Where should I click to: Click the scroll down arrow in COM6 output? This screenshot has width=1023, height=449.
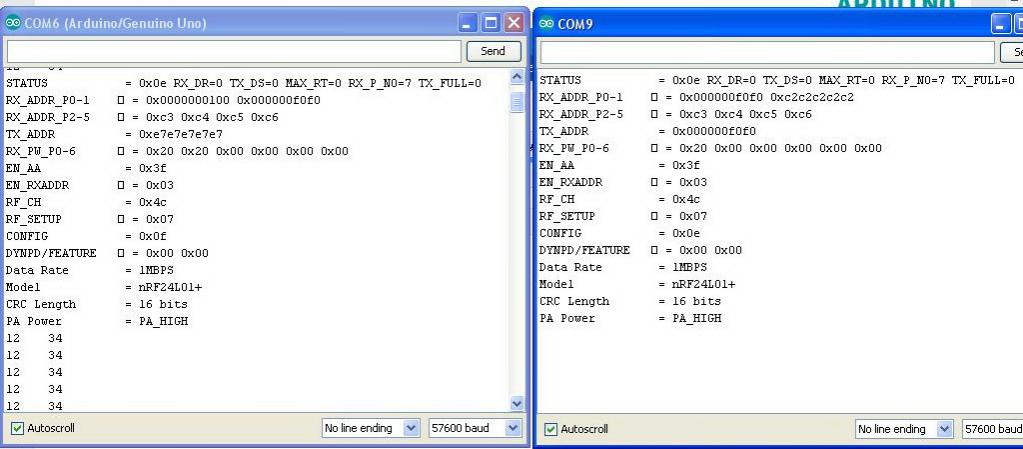pos(516,403)
